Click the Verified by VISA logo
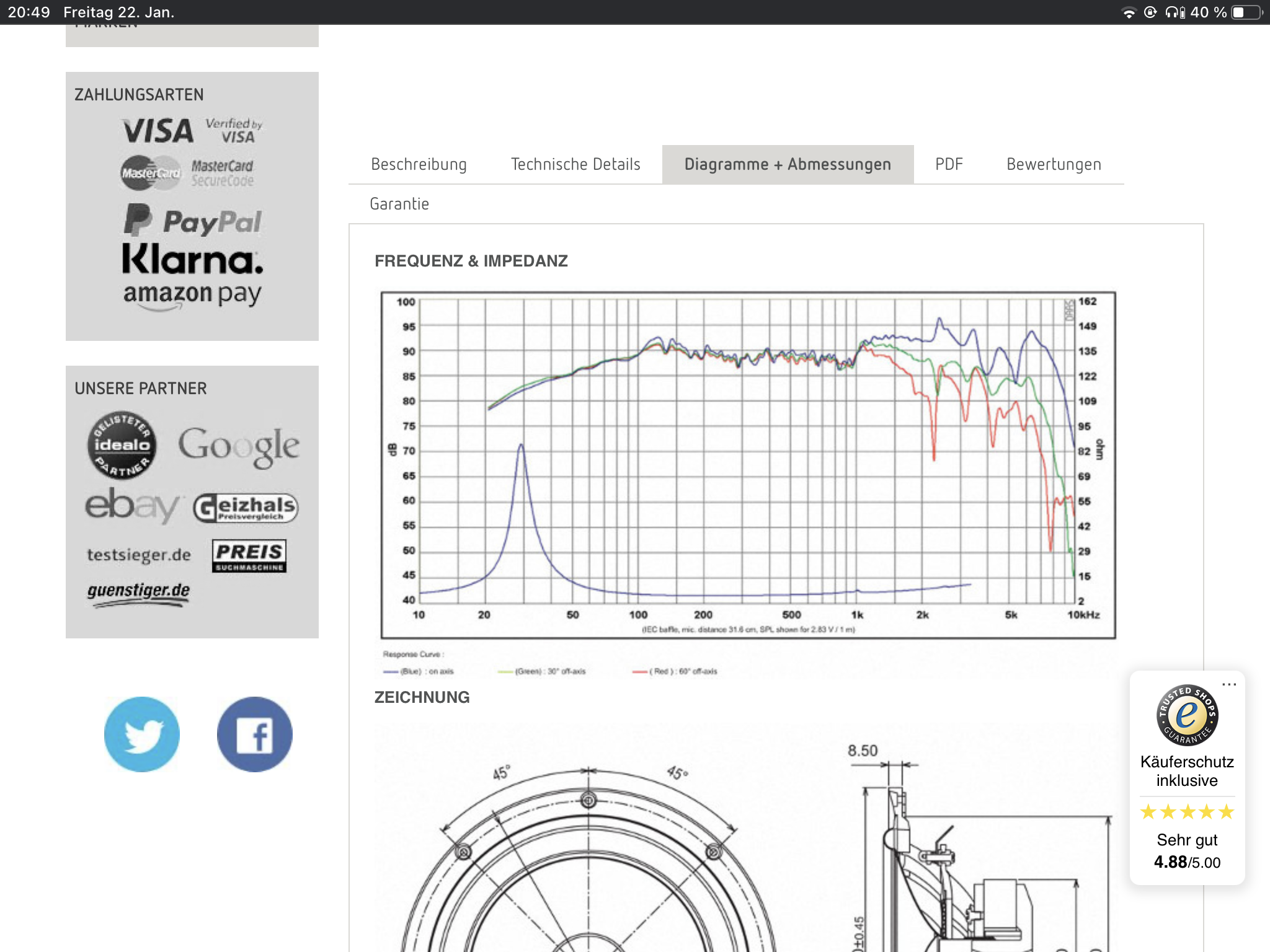Screen dimensions: 1270x952 pos(234,130)
